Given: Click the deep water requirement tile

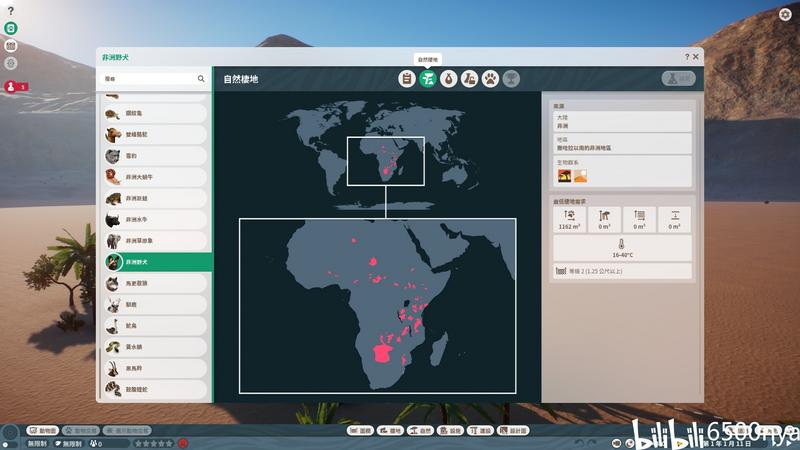Looking at the screenshot, I should pos(674,219).
